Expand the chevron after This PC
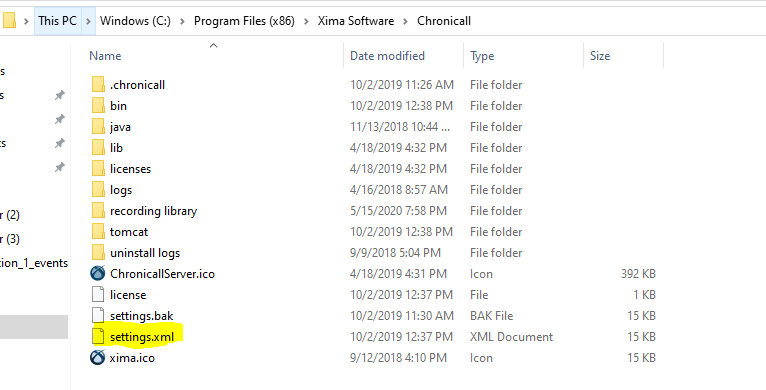This screenshot has width=766, height=390. point(88,21)
